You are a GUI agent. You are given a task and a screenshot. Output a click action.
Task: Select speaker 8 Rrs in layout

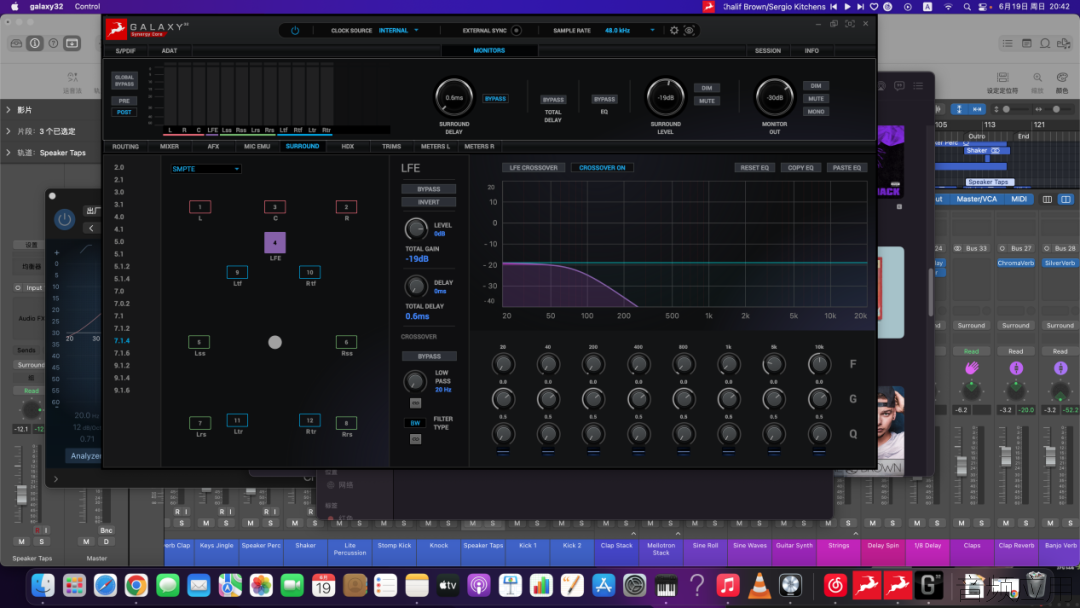coord(346,423)
